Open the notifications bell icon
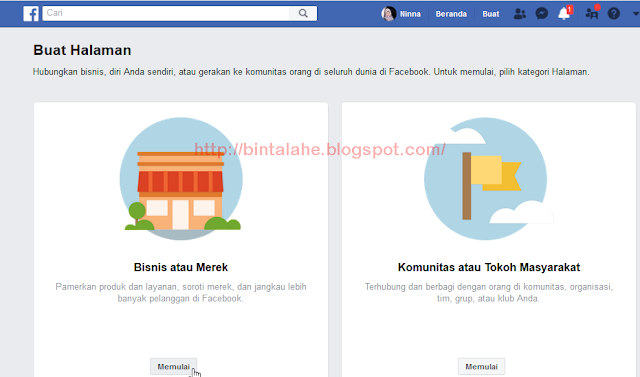The height and width of the screenshot is (377, 640). point(564,13)
